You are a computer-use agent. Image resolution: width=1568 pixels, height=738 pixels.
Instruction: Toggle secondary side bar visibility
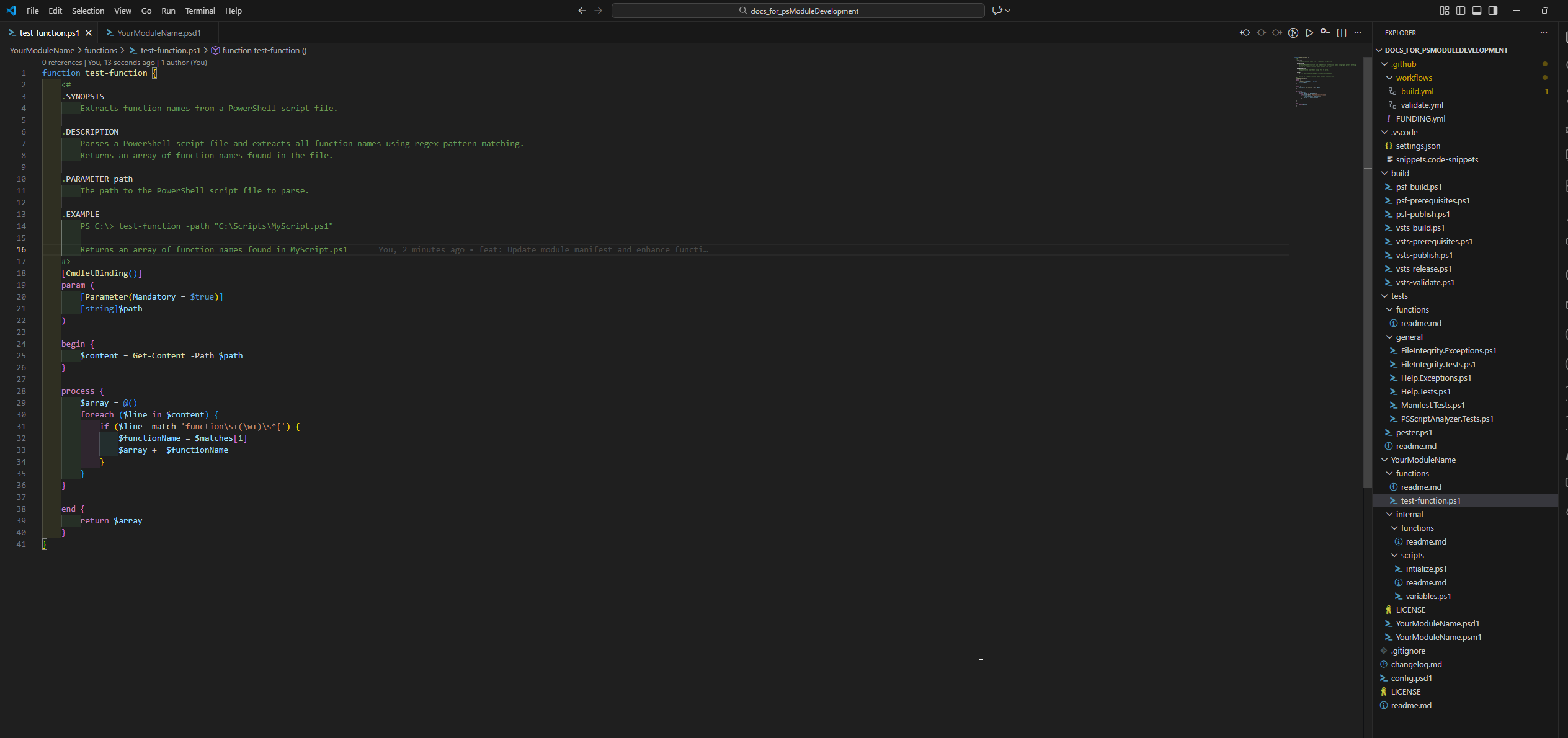(1493, 11)
